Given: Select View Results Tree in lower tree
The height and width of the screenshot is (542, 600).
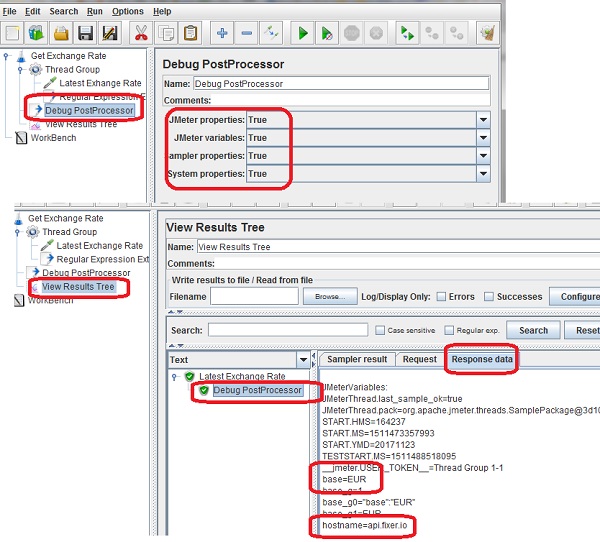Looking at the screenshot, I should (78, 287).
